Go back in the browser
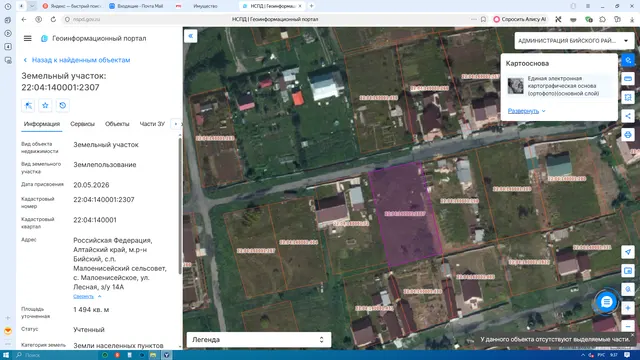The height and width of the screenshot is (360, 640). point(24,19)
